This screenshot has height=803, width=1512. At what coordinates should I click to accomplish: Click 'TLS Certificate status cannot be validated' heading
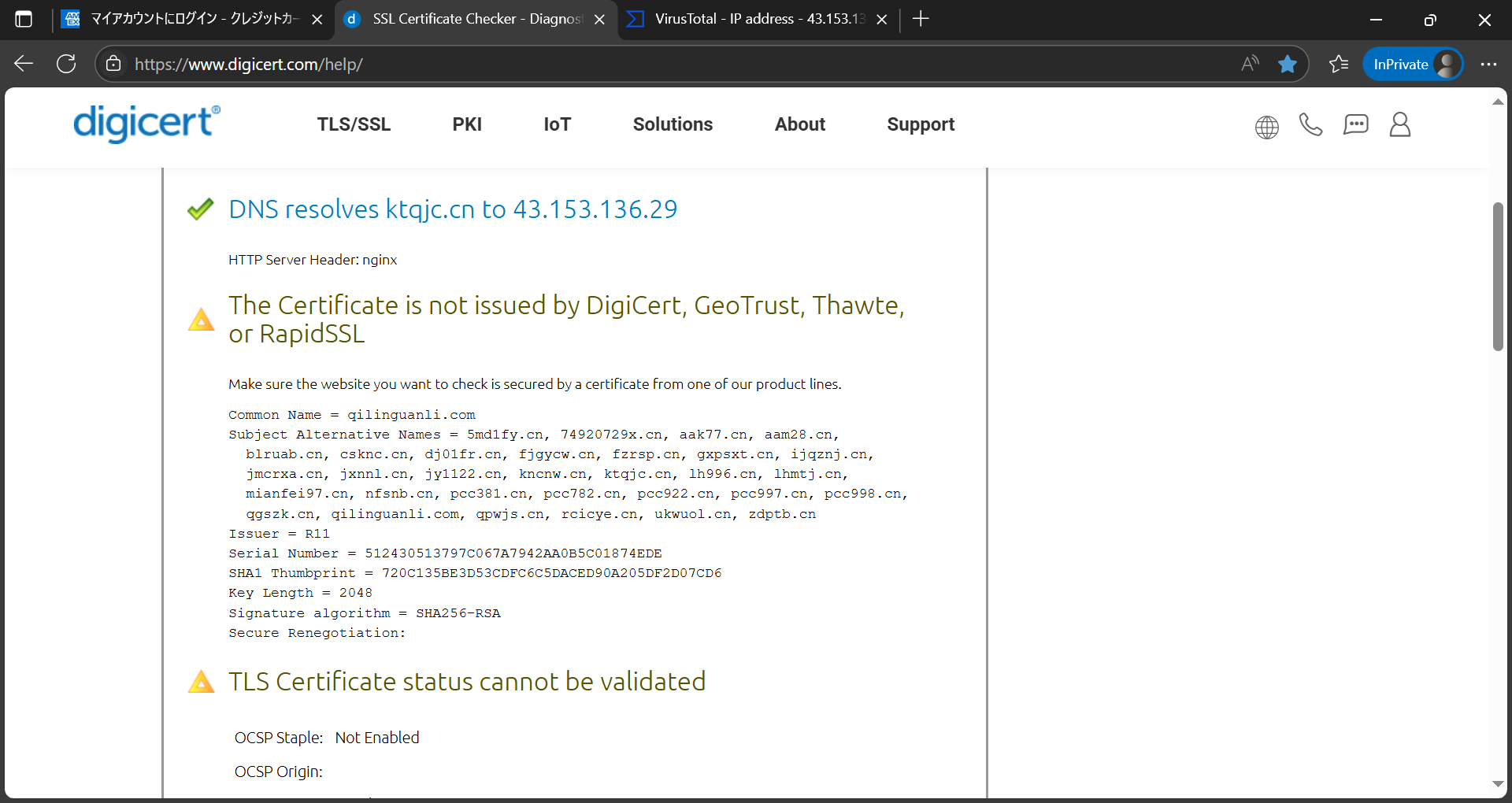[x=467, y=682]
